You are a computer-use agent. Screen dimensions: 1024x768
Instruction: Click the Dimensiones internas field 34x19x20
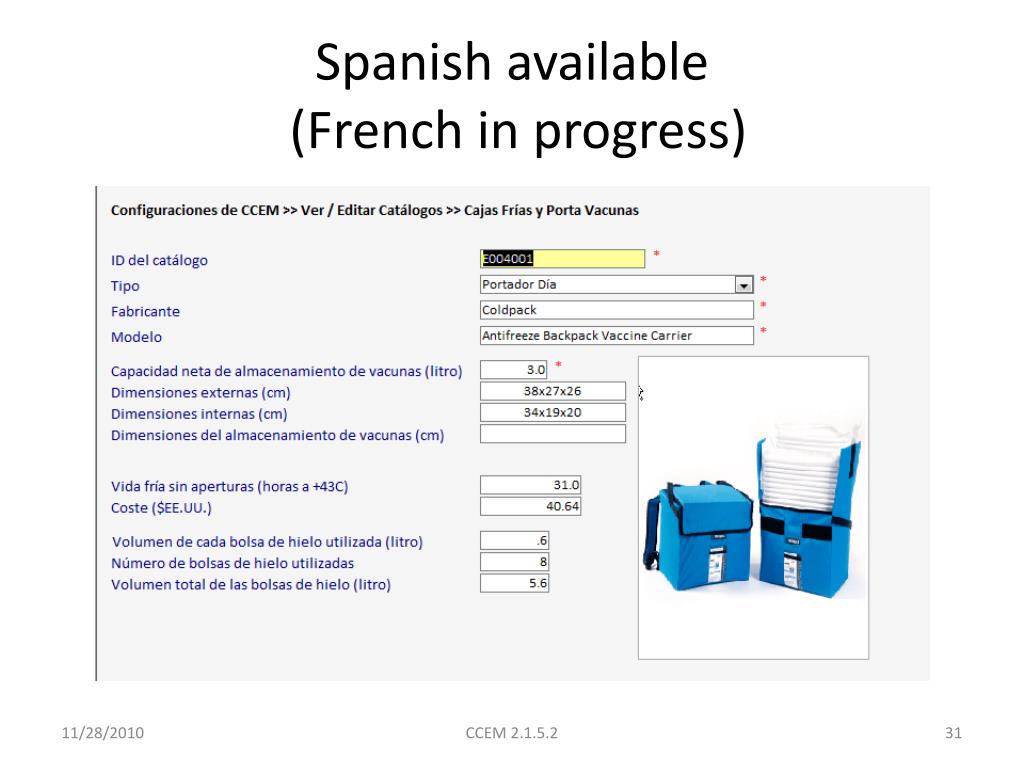pyautogui.click(x=552, y=413)
